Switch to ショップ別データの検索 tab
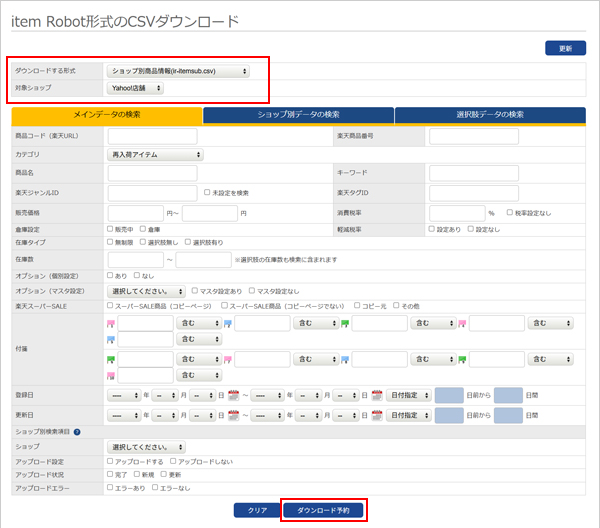 tap(298, 115)
